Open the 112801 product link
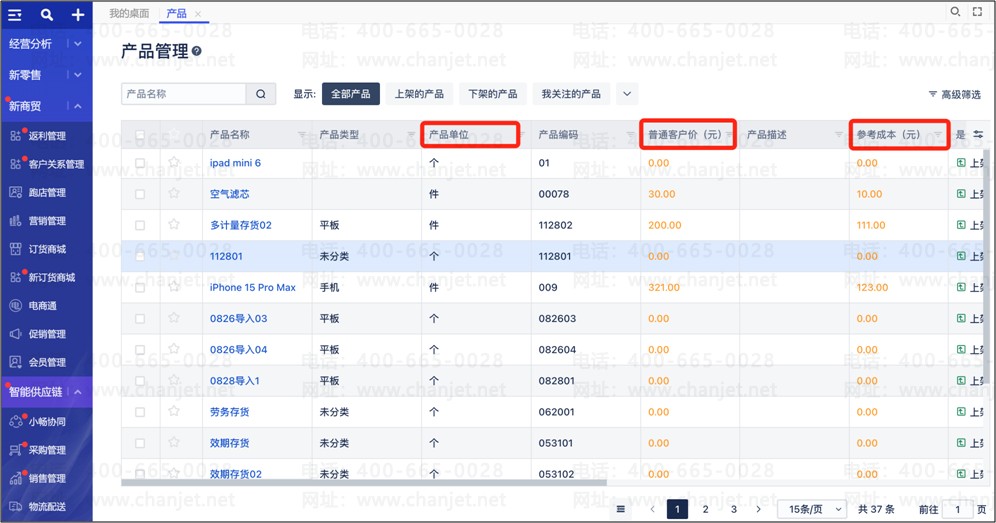The width and height of the screenshot is (996, 523). [x=226, y=256]
